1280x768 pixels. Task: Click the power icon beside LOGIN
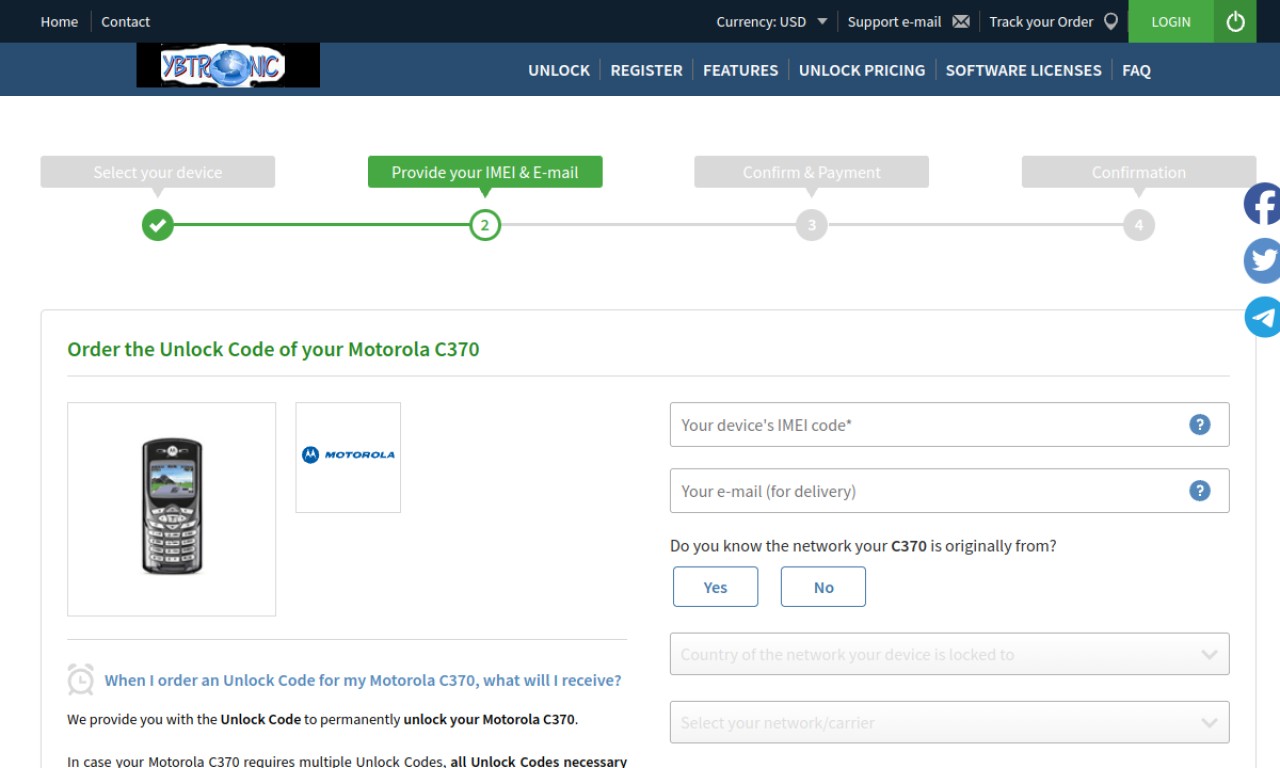[1235, 21]
